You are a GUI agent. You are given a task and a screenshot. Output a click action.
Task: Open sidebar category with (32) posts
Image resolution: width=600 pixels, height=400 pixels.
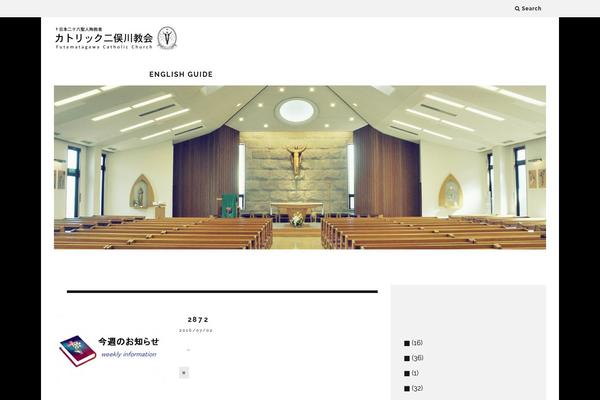(x=414, y=389)
